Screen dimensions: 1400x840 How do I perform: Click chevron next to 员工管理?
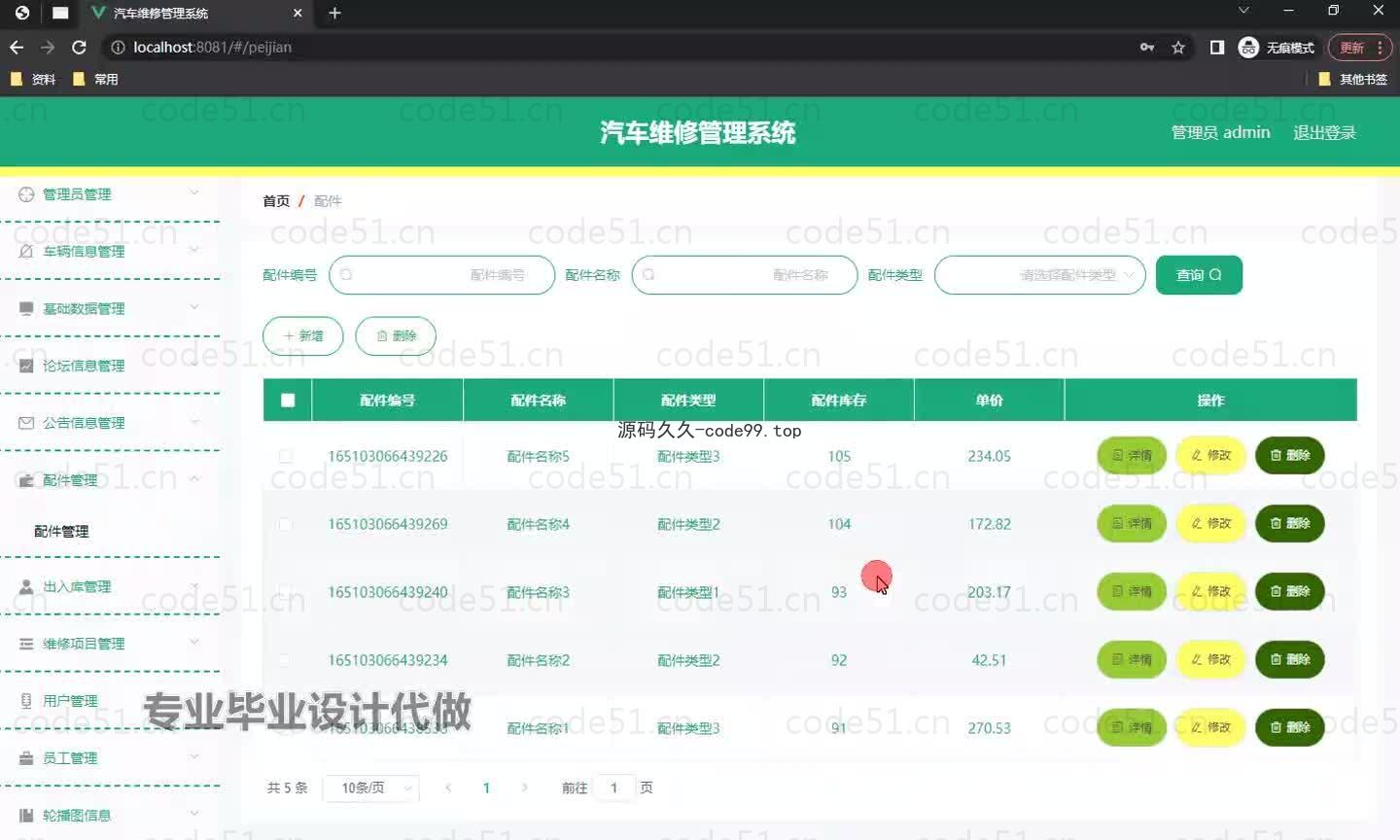pos(194,756)
